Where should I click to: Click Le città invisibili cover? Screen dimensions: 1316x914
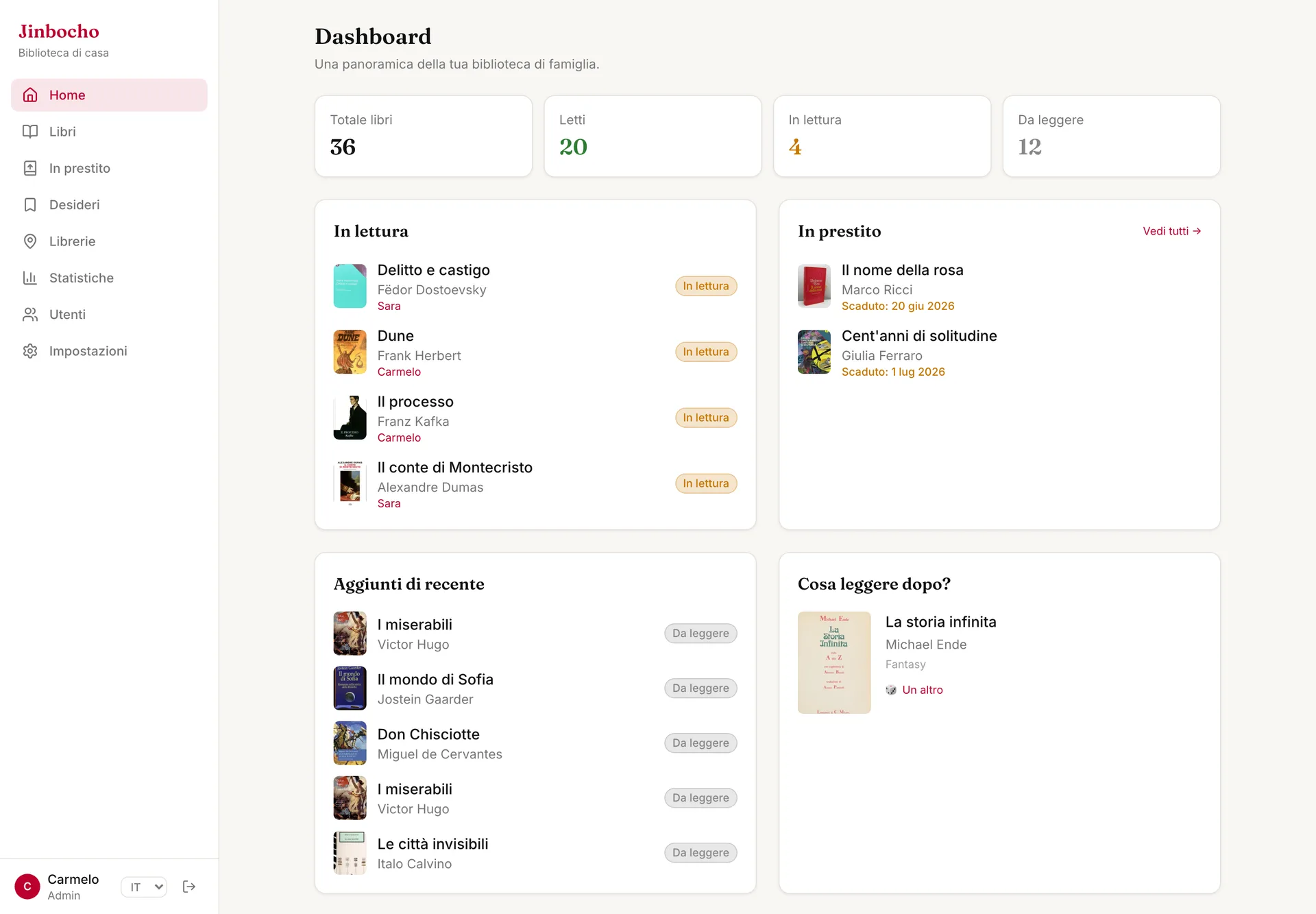pyautogui.click(x=350, y=853)
